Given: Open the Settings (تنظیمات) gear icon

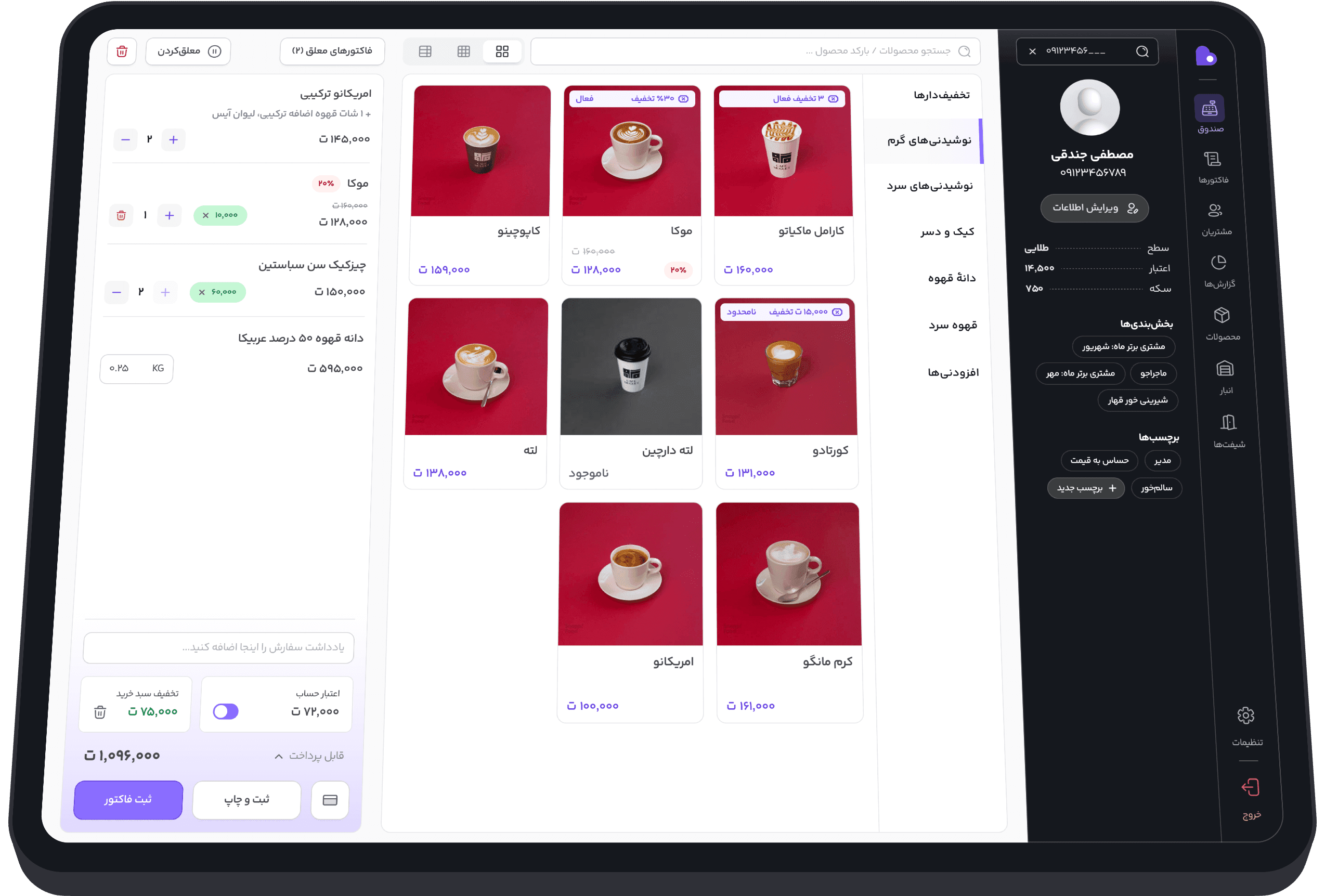Looking at the screenshot, I should click(1245, 716).
